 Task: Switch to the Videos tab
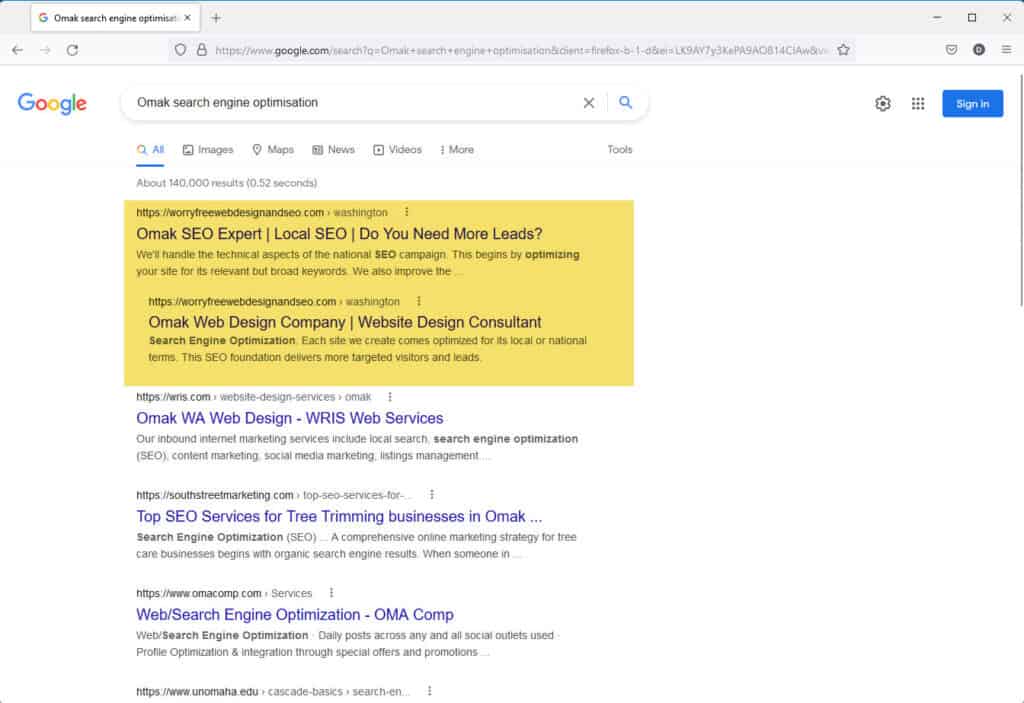point(397,150)
